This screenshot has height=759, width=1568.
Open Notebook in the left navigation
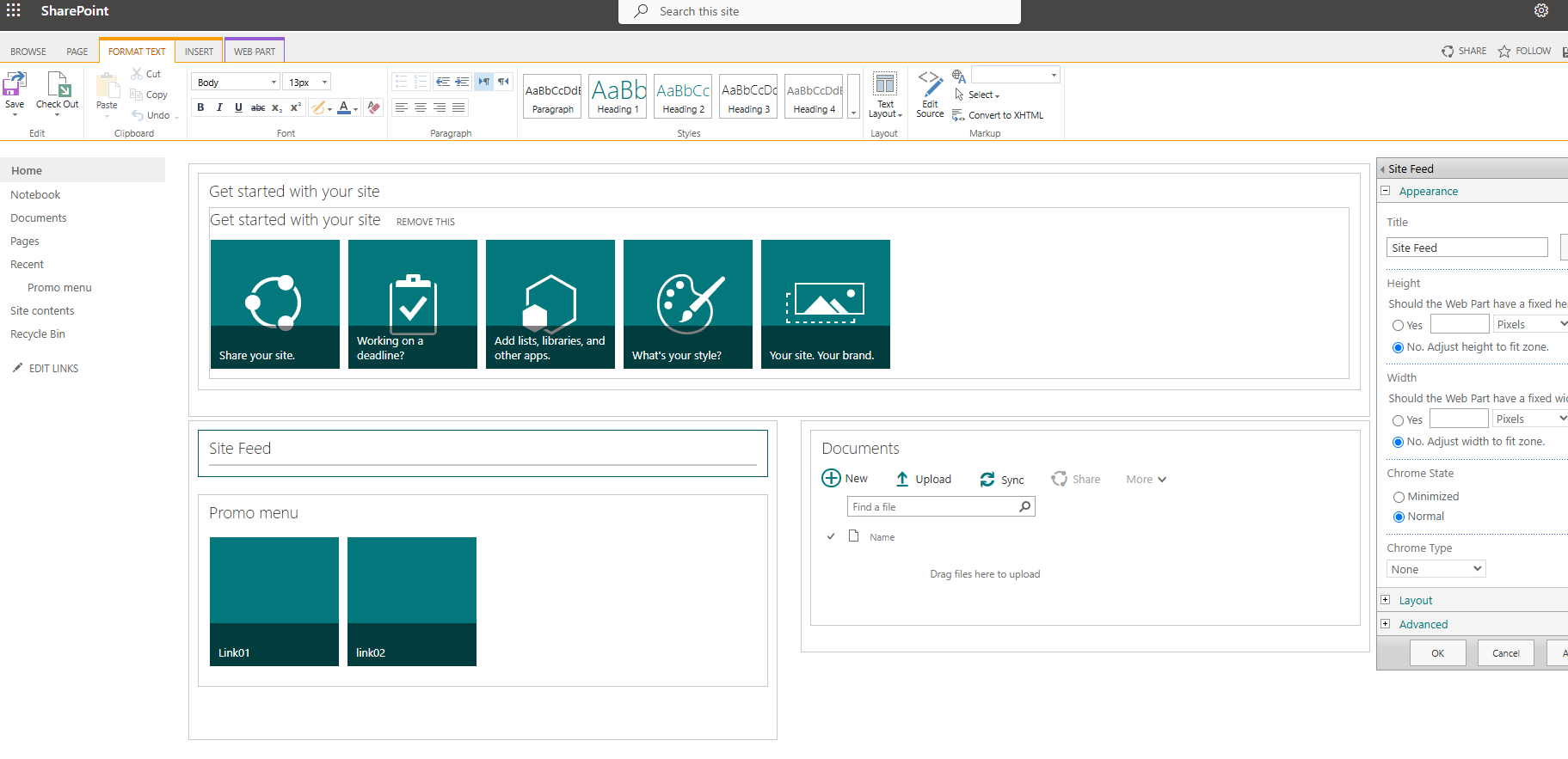pos(35,195)
